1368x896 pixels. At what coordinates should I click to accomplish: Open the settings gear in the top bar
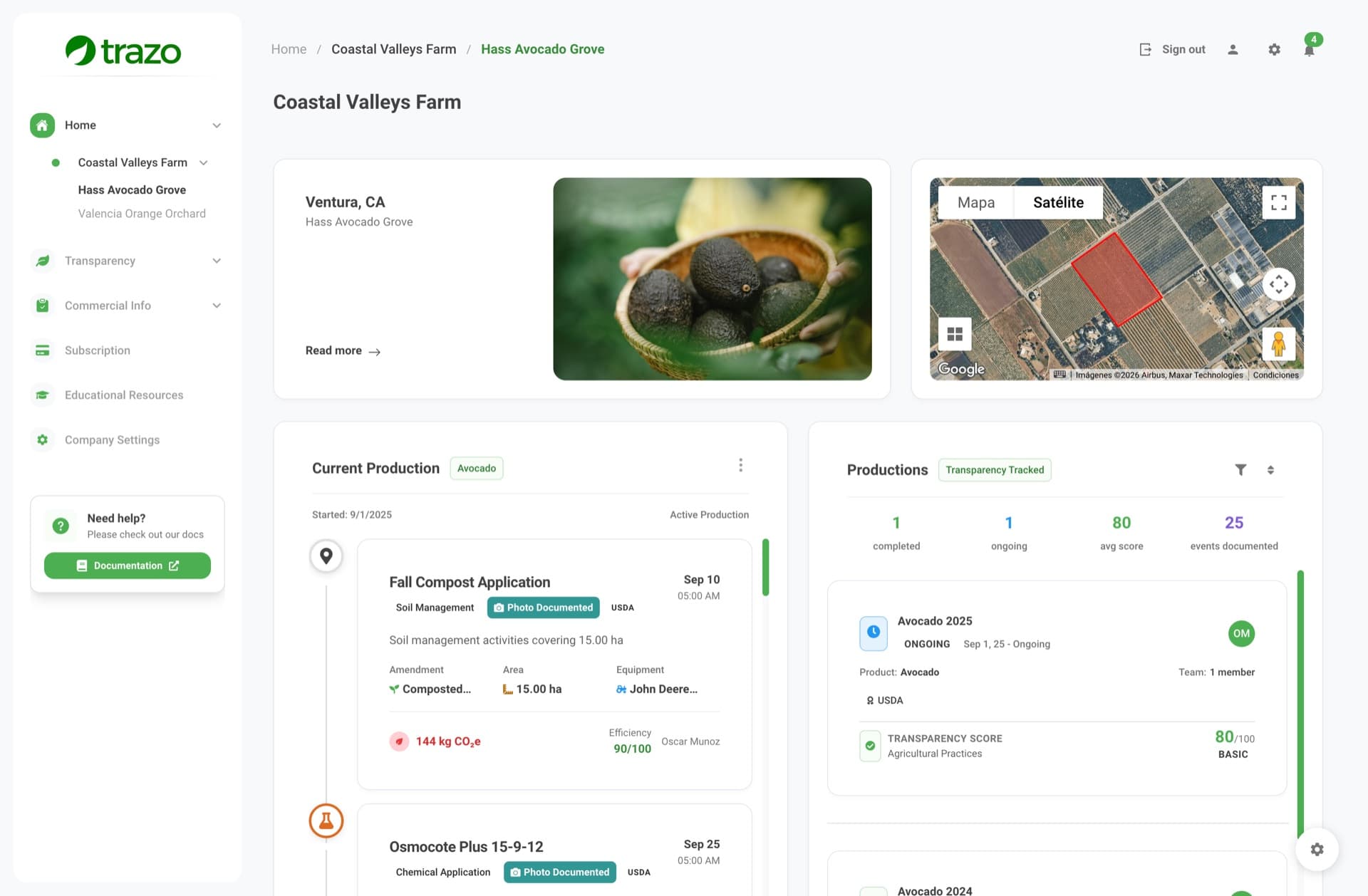pyautogui.click(x=1275, y=49)
